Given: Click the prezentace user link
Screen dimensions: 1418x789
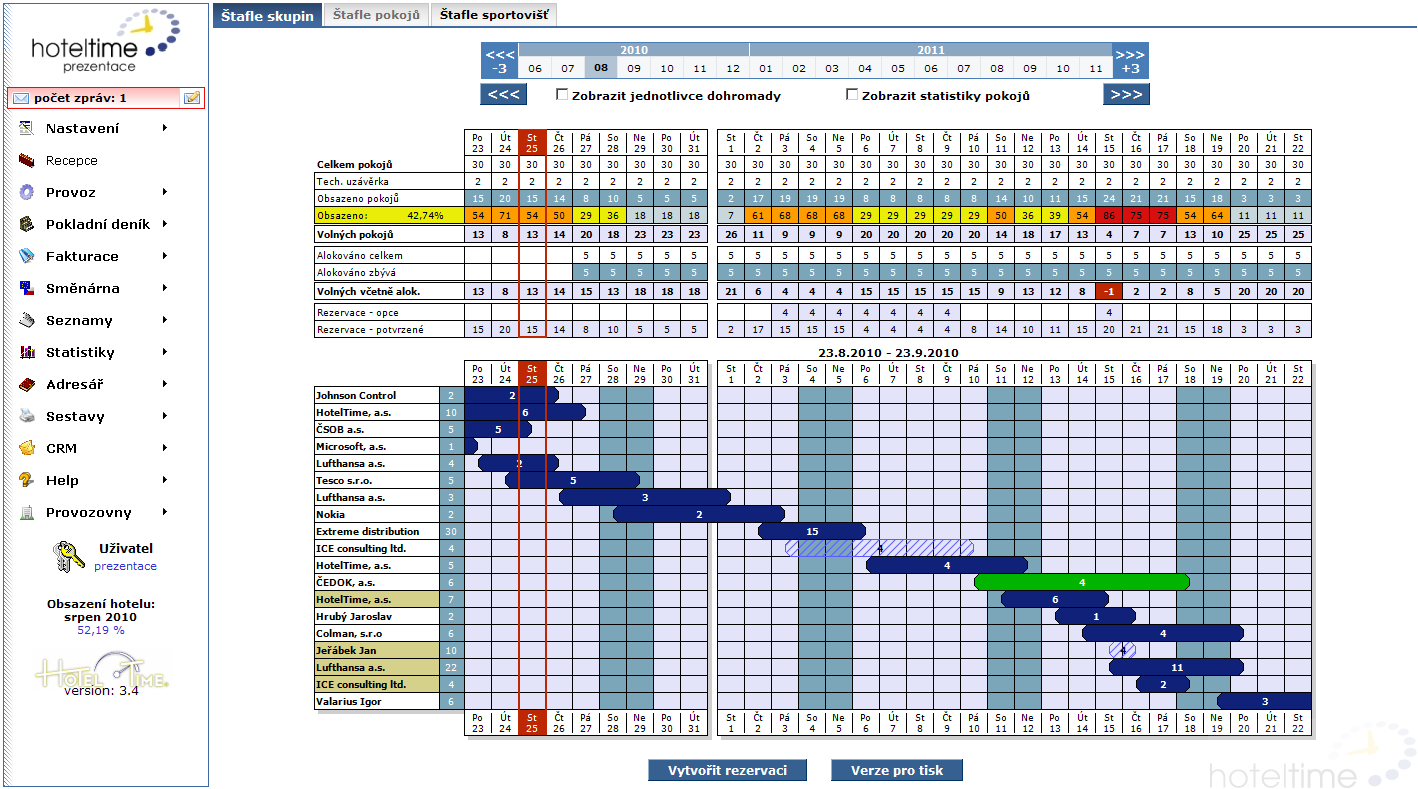Looking at the screenshot, I should pyautogui.click(x=125, y=566).
